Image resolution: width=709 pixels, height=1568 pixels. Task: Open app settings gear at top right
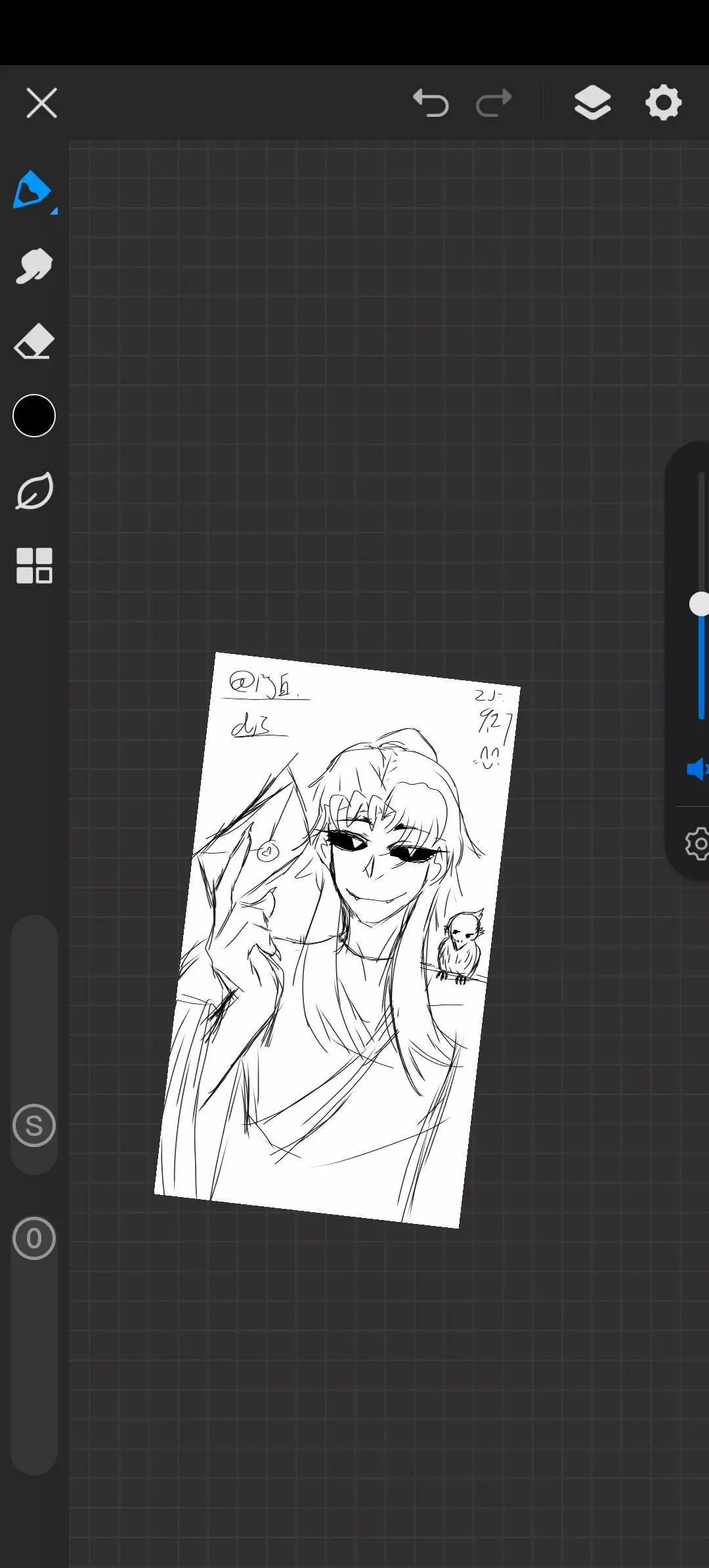pos(663,103)
